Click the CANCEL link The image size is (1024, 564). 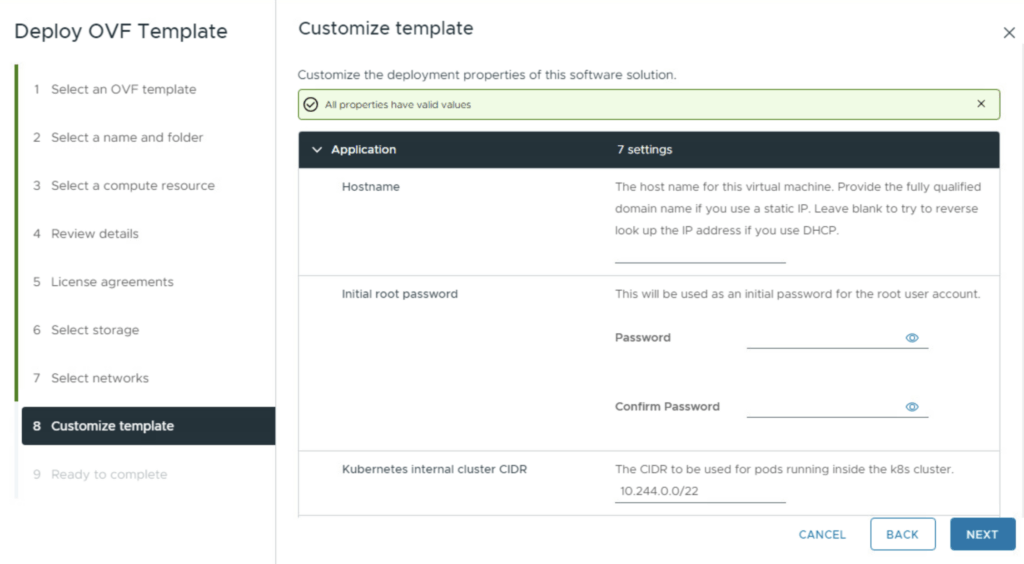click(x=822, y=534)
